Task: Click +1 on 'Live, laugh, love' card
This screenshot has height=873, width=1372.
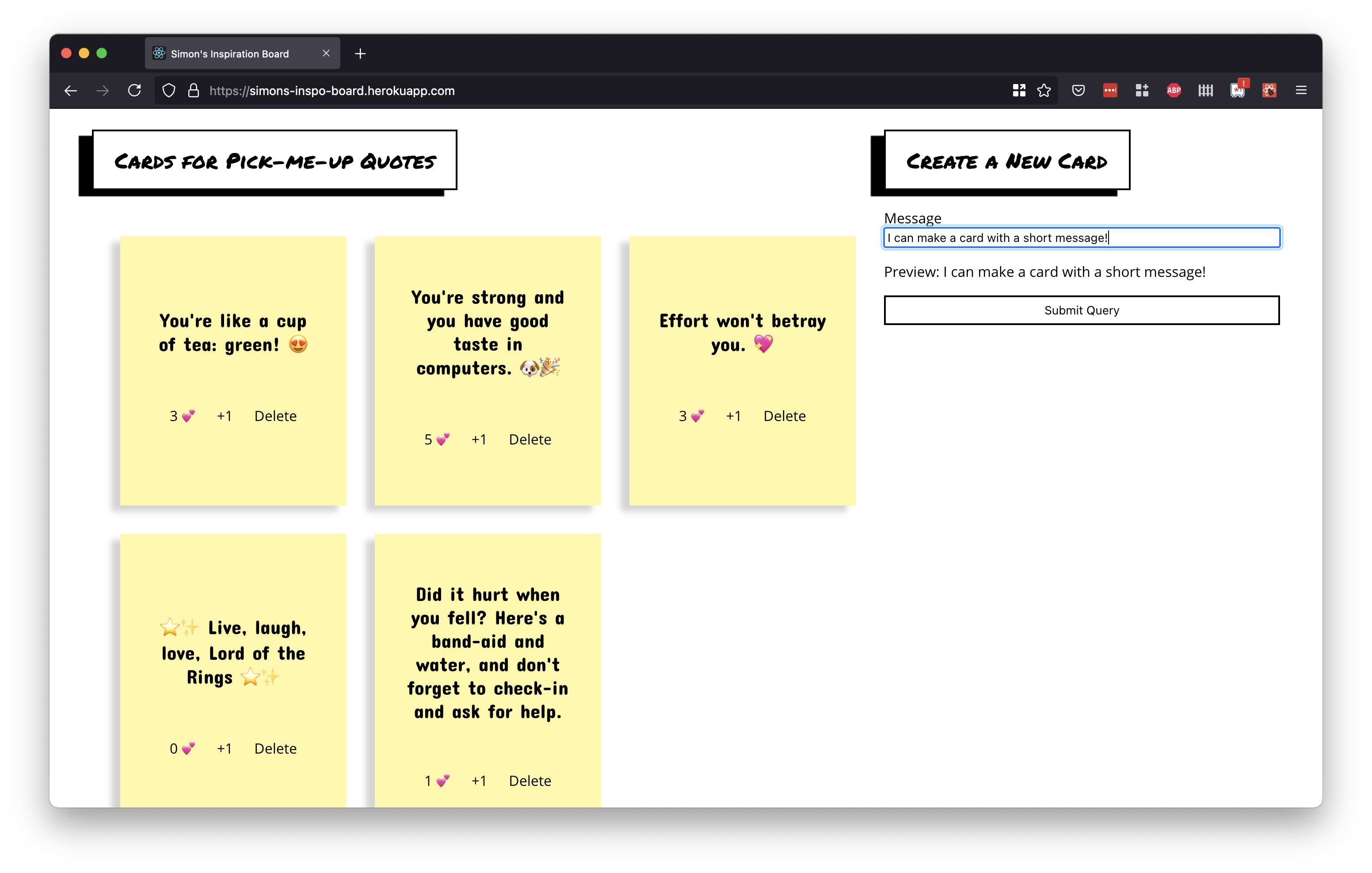Action: coord(224,748)
